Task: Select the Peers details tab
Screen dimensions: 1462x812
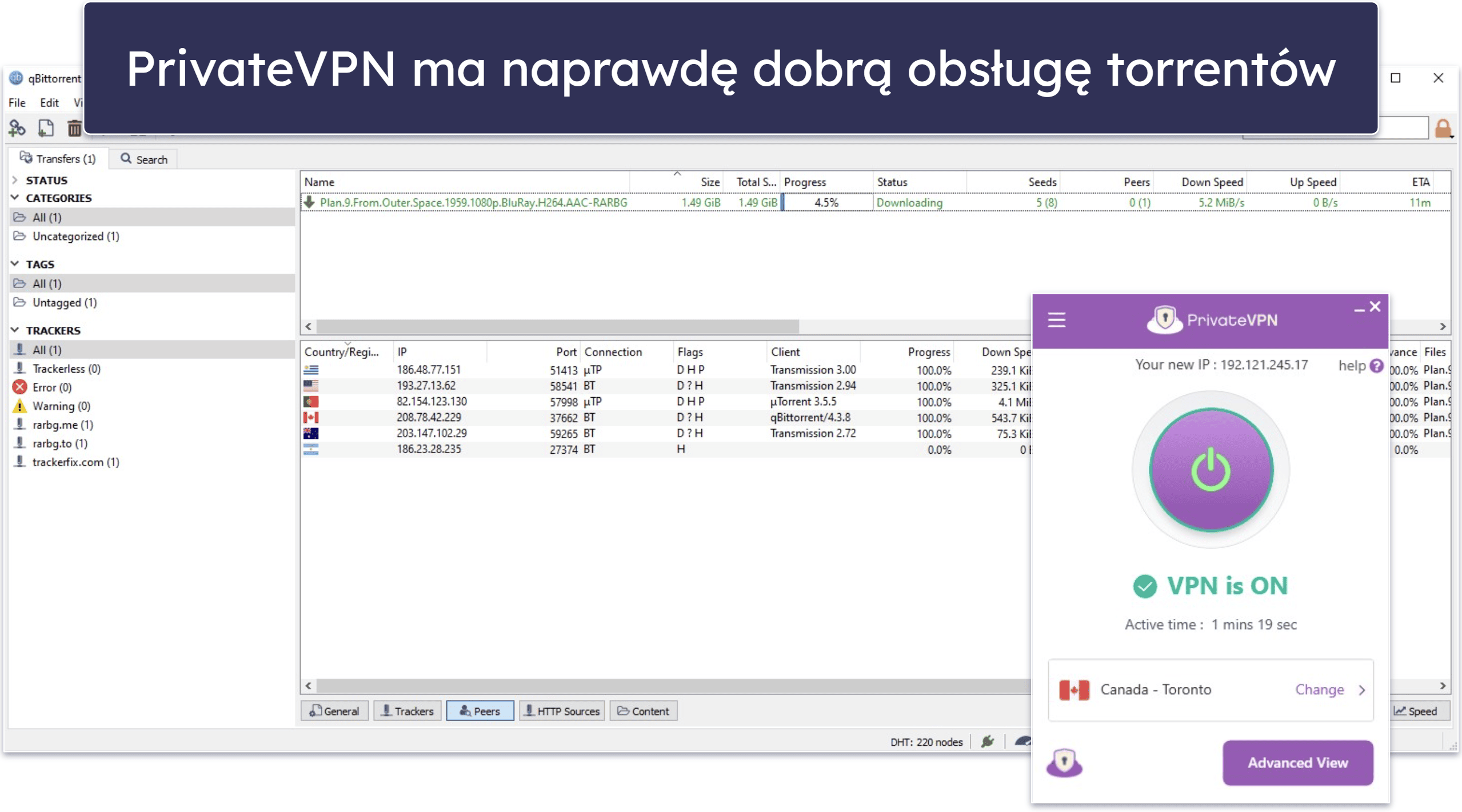Action: click(x=480, y=711)
